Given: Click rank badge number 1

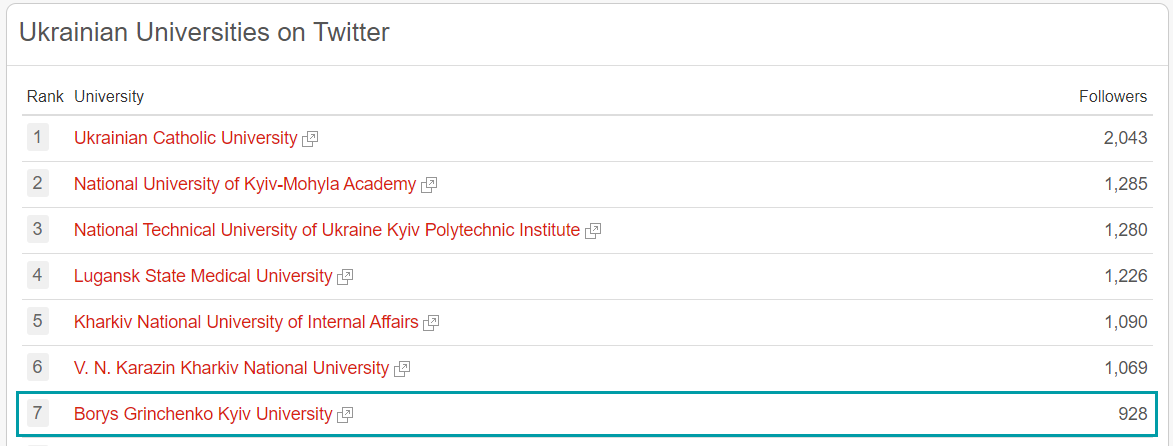Looking at the screenshot, I should pyautogui.click(x=38, y=137).
